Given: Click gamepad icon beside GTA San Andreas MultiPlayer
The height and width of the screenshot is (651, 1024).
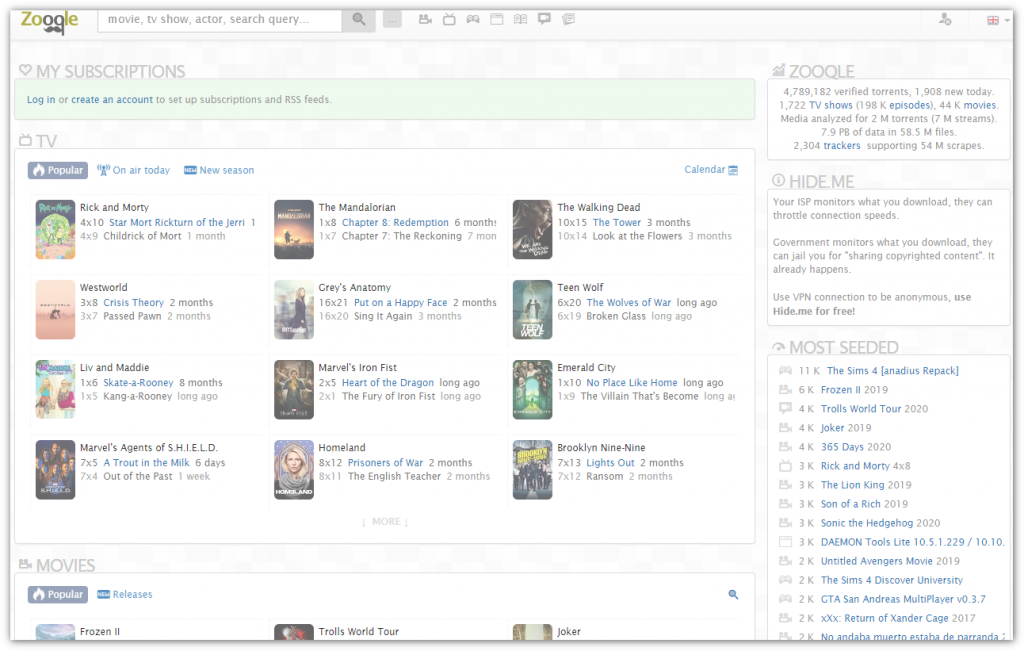Looking at the screenshot, I should click(x=786, y=599).
